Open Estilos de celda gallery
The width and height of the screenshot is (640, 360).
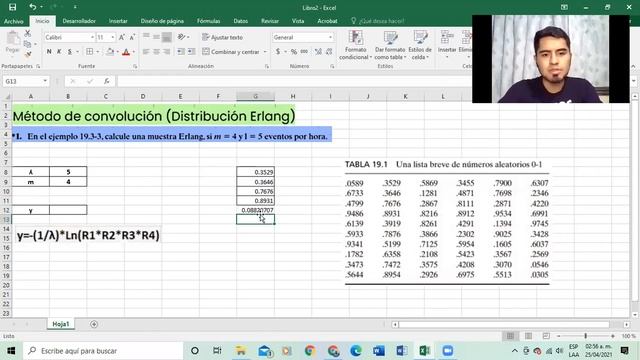pos(420,45)
